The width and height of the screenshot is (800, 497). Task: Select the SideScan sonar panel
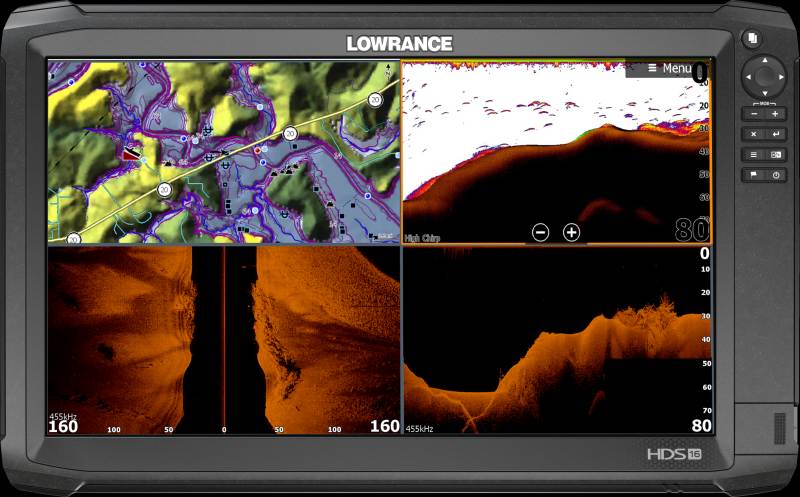pos(224,340)
